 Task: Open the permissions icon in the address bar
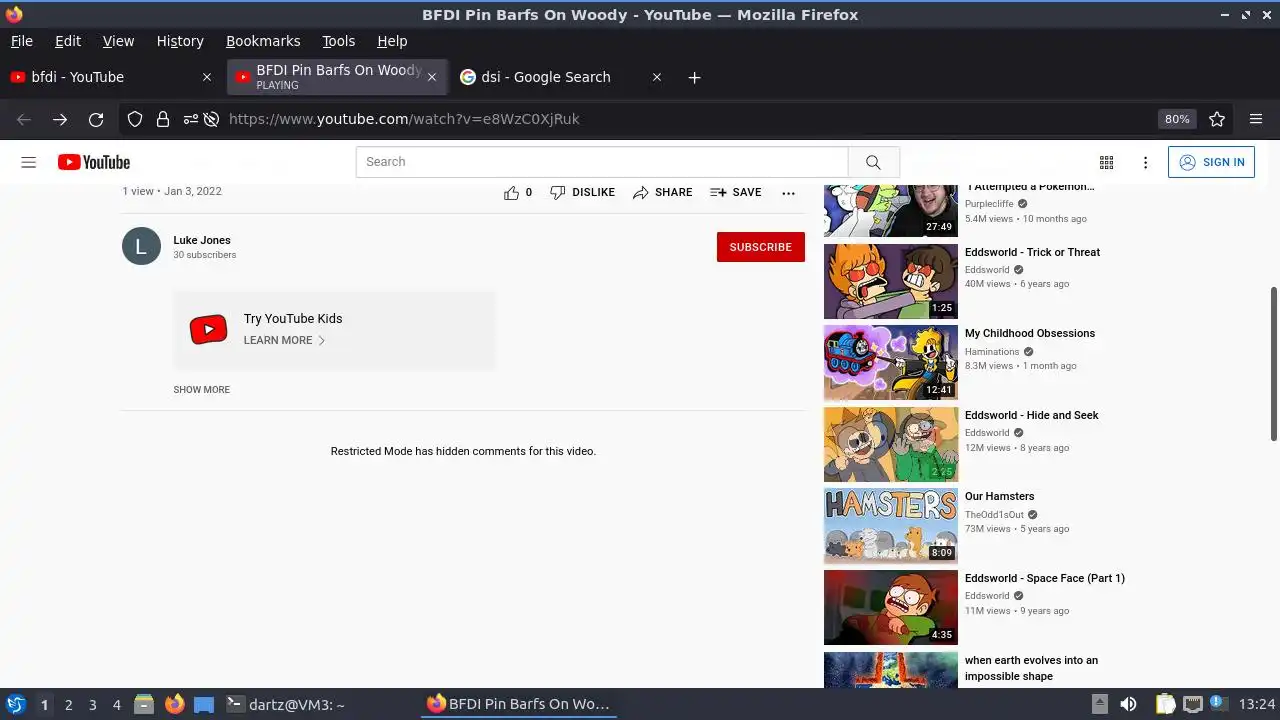pos(190,119)
